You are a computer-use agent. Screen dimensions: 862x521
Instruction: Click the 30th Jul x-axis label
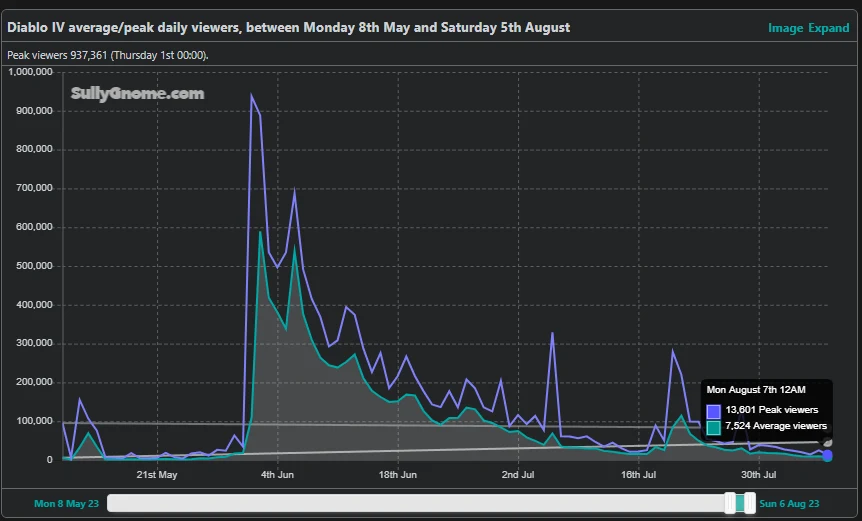pyautogui.click(x=758, y=475)
